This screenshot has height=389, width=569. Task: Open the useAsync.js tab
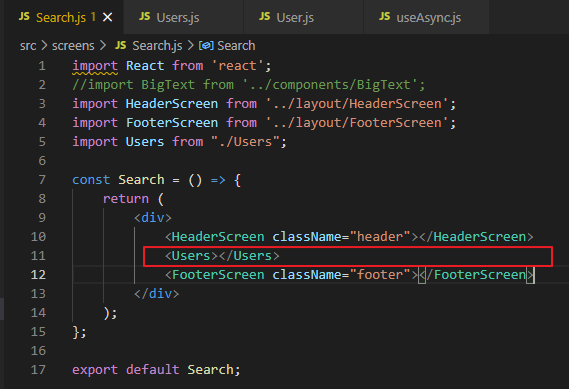tap(426, 17)
